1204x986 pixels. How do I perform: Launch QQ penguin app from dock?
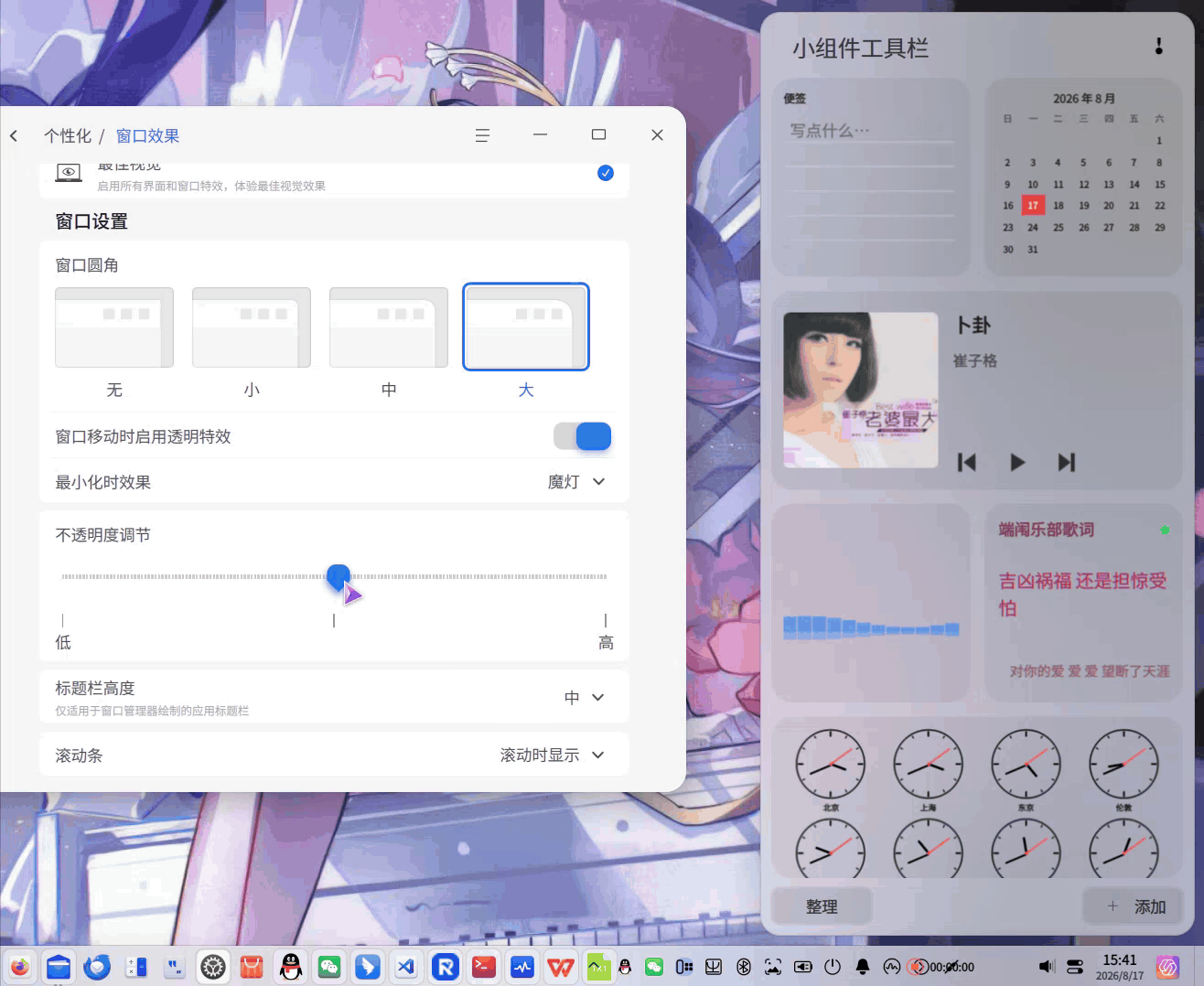point(291,967)
